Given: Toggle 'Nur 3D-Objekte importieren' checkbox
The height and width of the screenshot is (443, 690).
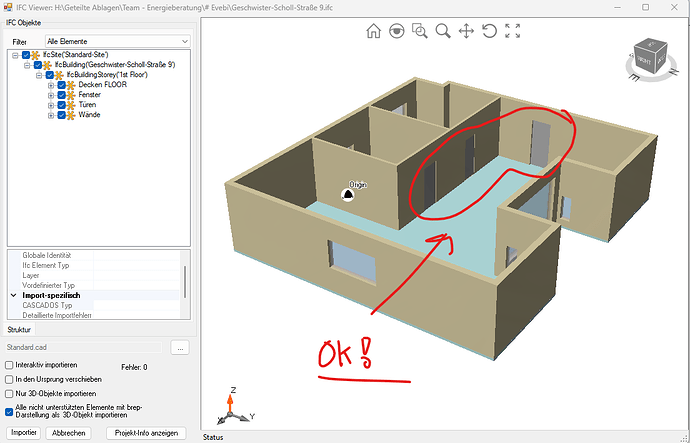Looking at the screenshot, I should [x=10, y=394].
